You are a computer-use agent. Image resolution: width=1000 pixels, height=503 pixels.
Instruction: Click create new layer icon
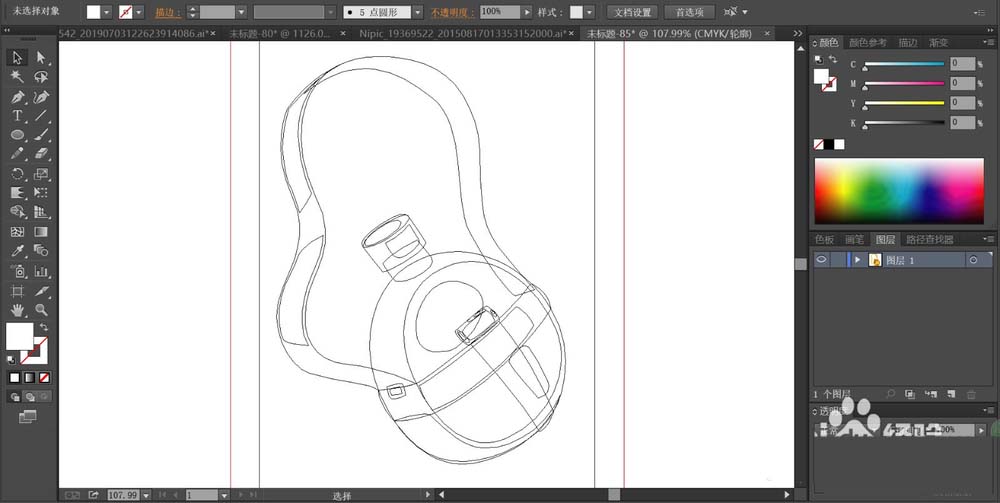(951, 395)
